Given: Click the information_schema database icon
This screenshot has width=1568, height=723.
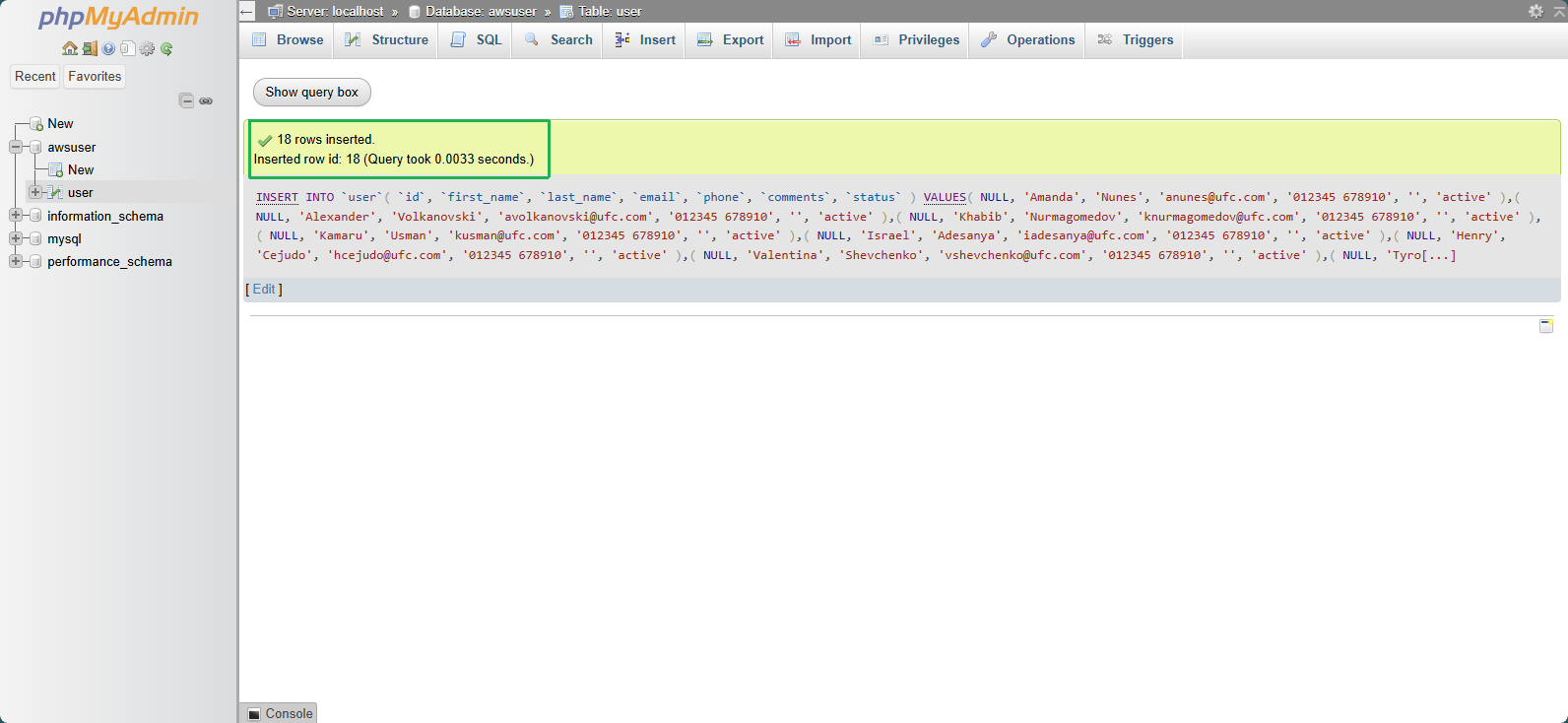Looking at the screenshot, I should tap(35, 216).
